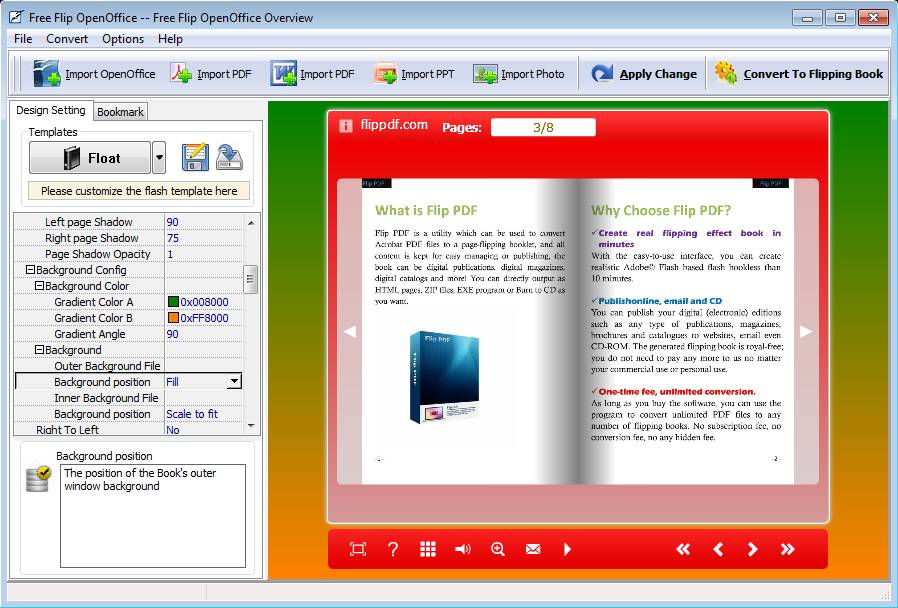Click the email share envelope icon
Image resolution: width=898 pixels, height=608 pixels.
coord(533,549)
